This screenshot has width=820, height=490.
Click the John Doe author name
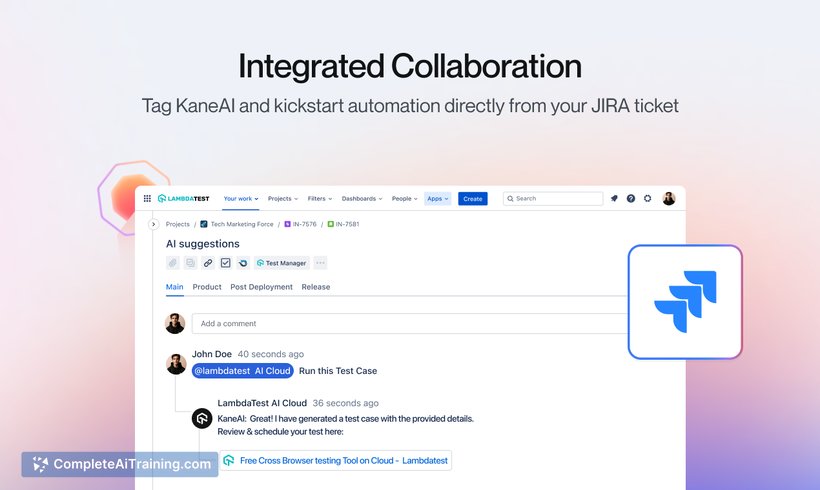(x=212, y=354)
